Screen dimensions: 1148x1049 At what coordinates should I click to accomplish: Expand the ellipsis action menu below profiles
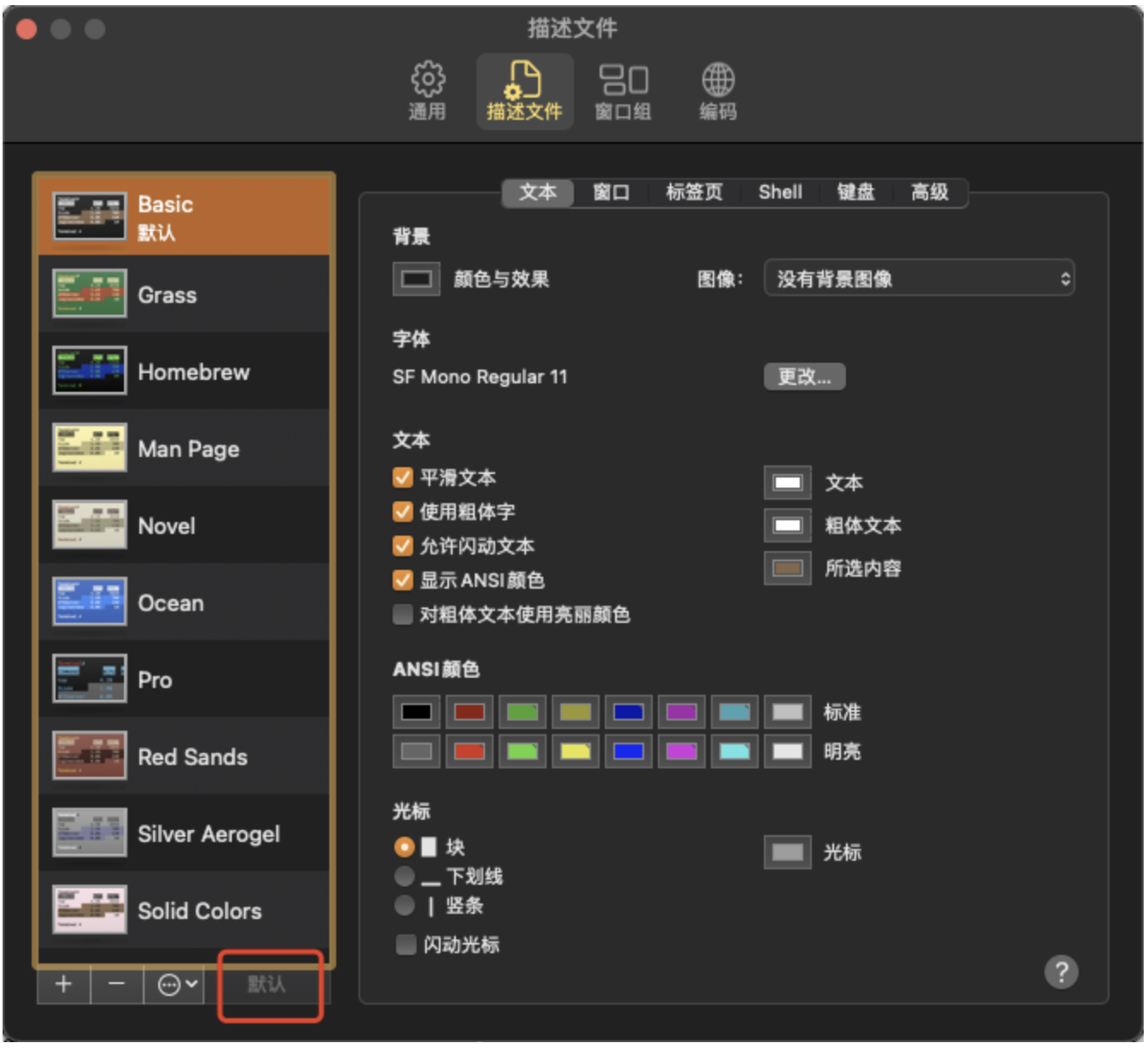178,984
